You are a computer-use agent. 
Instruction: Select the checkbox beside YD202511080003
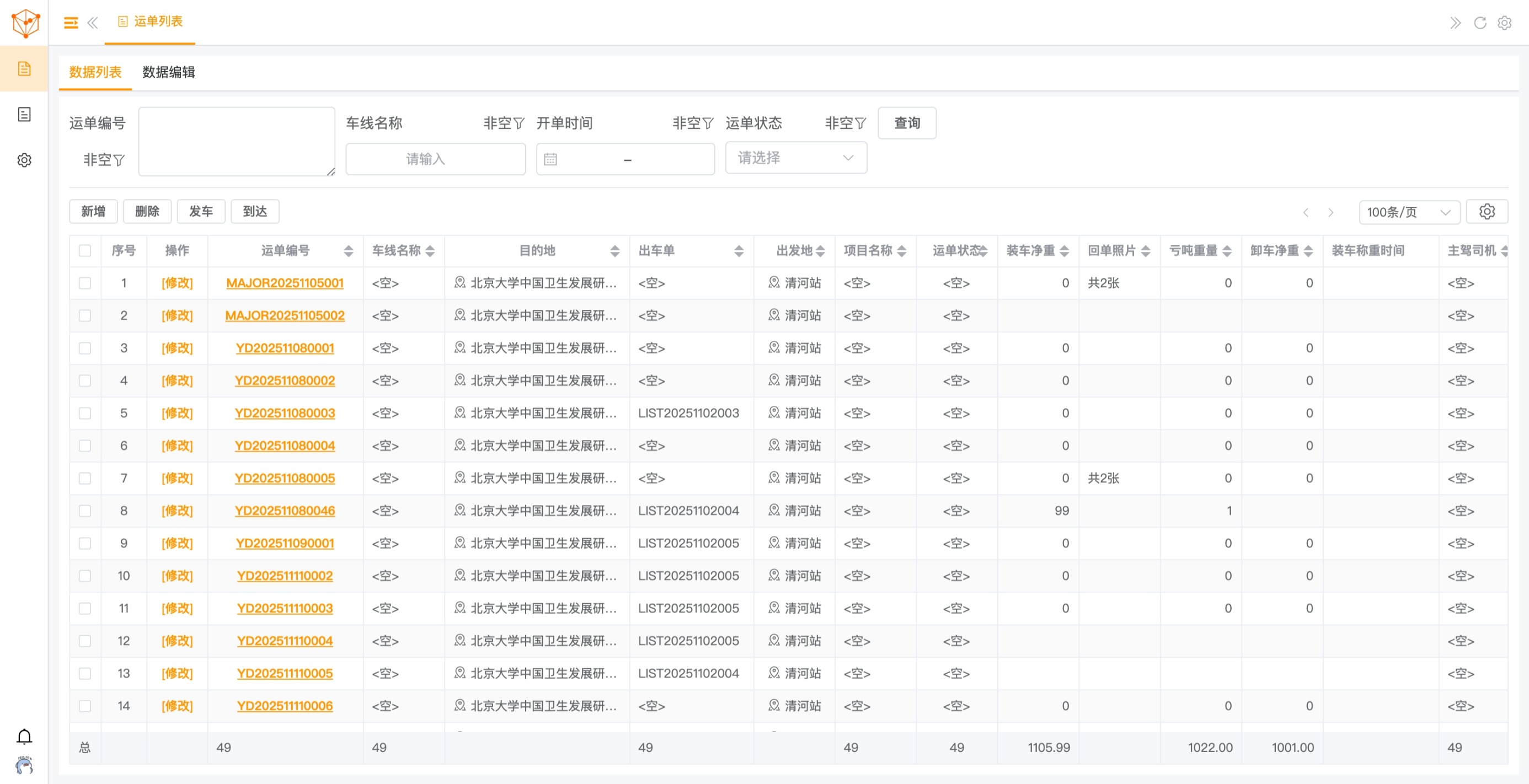coord(85,413)
